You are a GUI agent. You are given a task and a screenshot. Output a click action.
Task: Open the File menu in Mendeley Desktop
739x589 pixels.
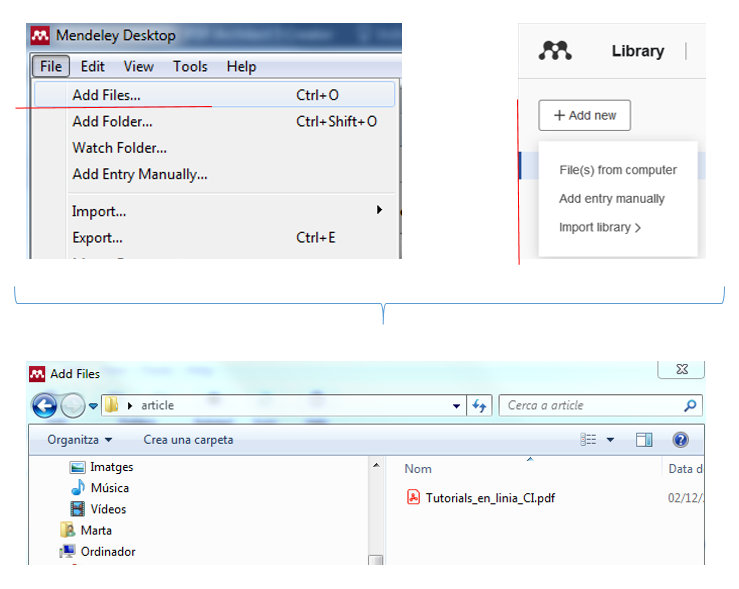coord(51,66)
